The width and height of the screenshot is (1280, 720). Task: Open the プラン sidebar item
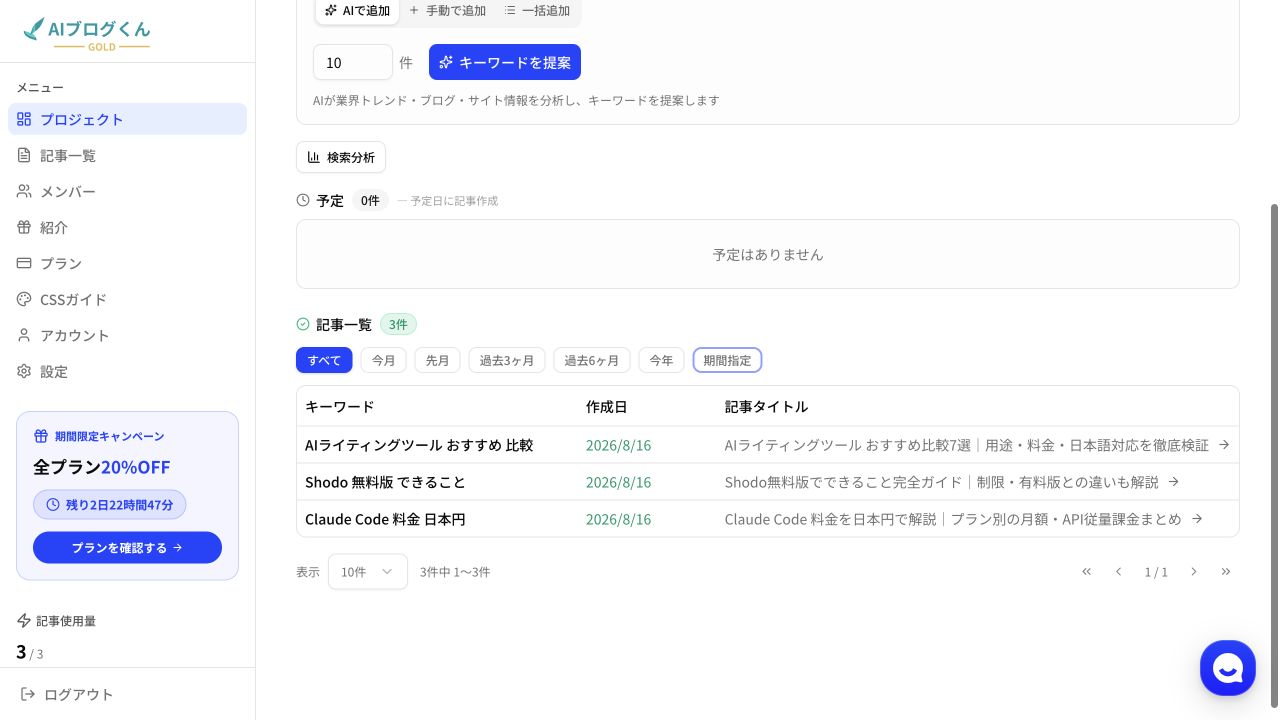pos(127,263)
